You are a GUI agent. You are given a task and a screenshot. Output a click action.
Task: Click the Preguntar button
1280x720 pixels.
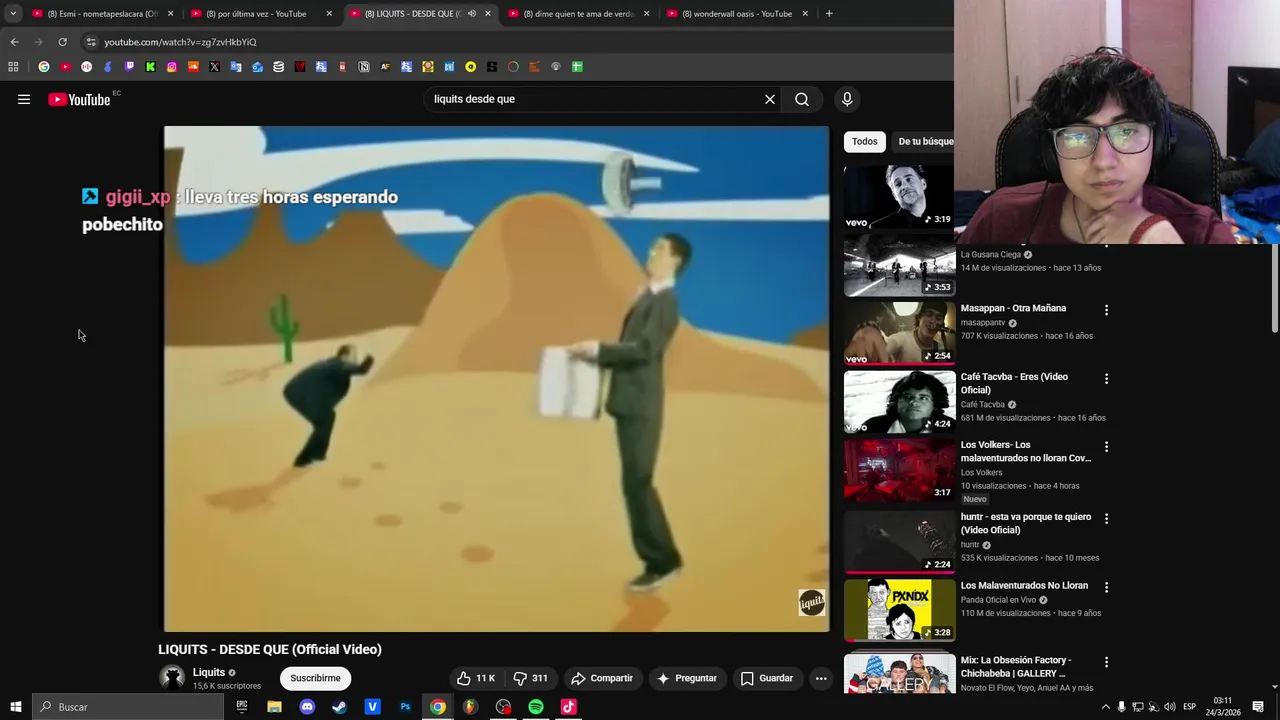pos(686,678)
